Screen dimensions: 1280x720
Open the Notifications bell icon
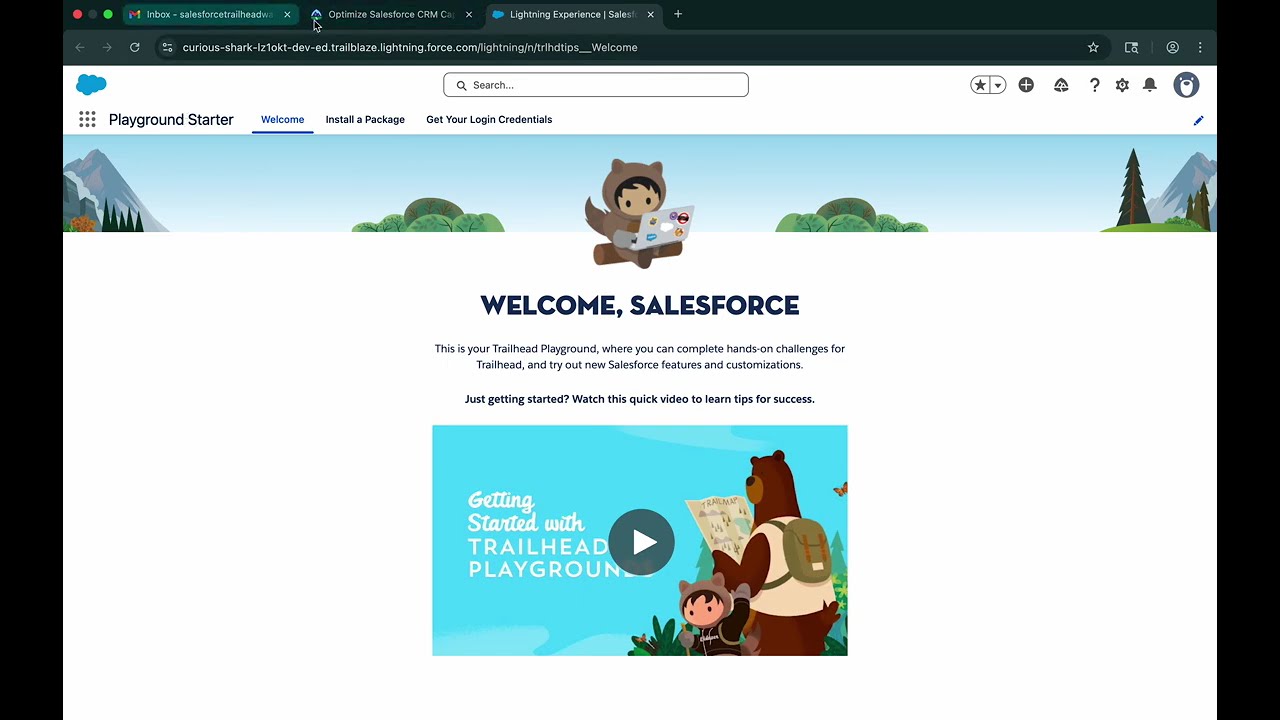tap(1150, 85)
